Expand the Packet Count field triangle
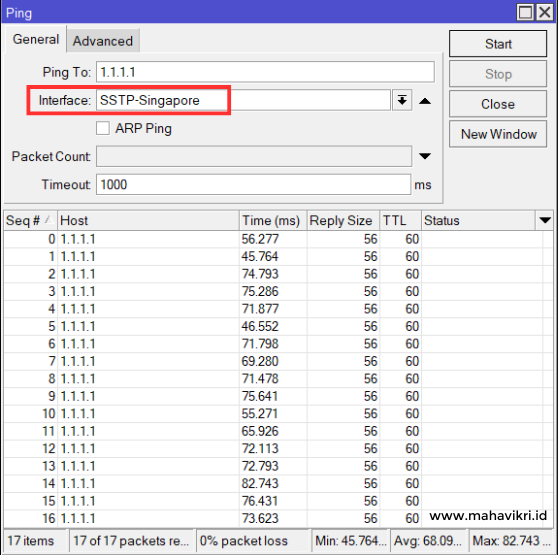Viewport: 558px width, 555px height. click(x=425, y=156)
